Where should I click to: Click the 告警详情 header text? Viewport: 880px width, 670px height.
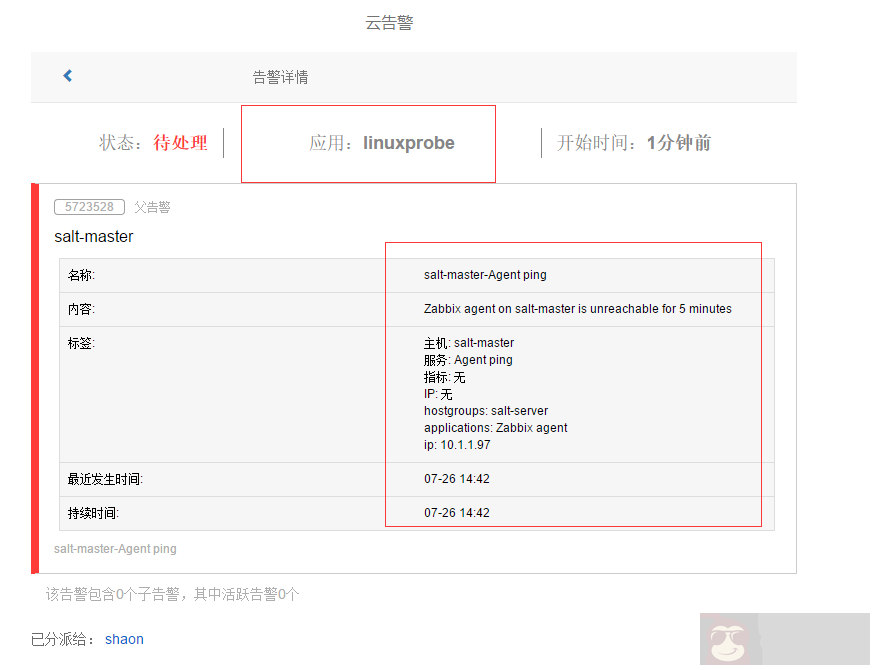point(280,76)
